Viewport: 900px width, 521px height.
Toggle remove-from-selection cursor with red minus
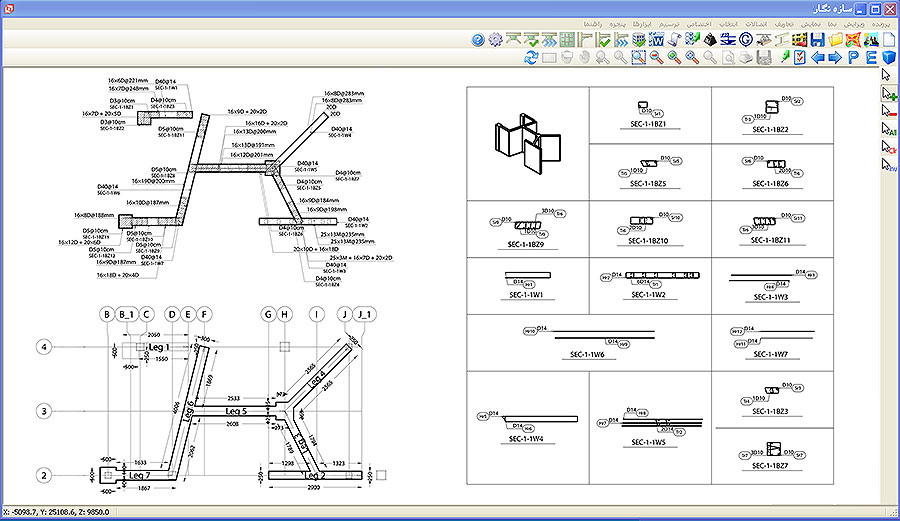click(x=888, y=112)
